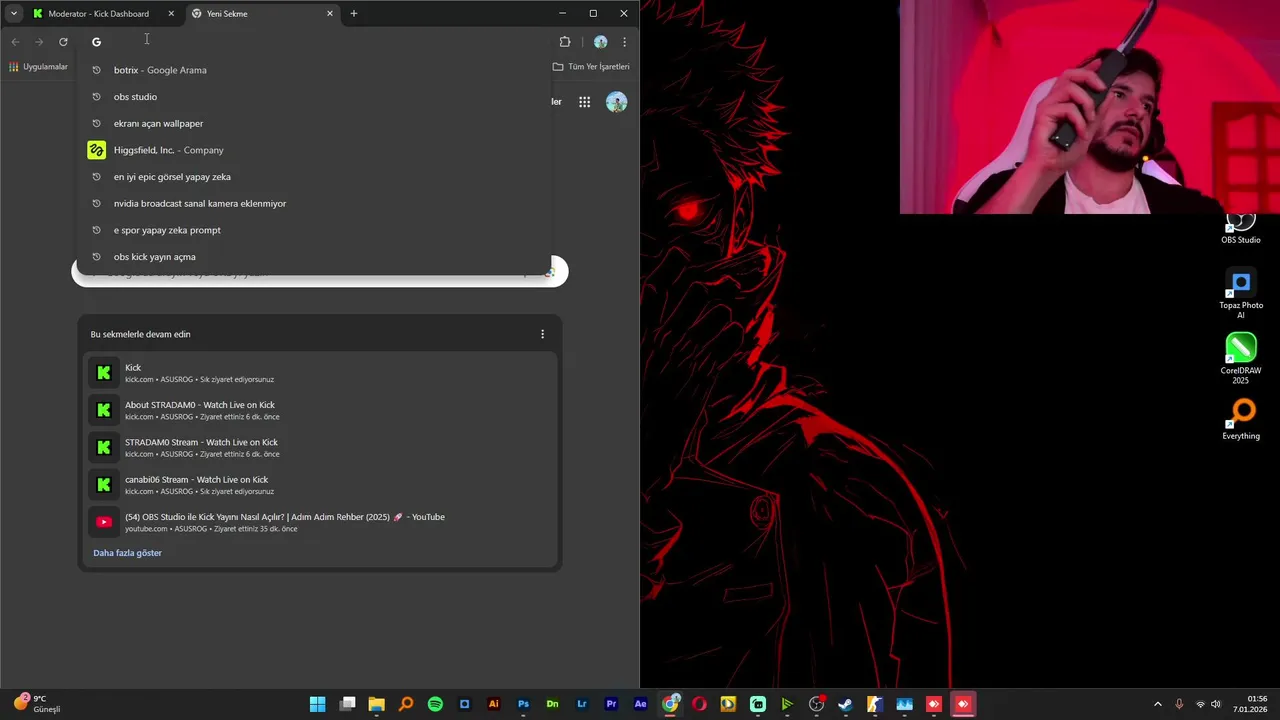
Task: Open Uygulamalar apps shortcut in bookmarks bar
Action: 38,67
